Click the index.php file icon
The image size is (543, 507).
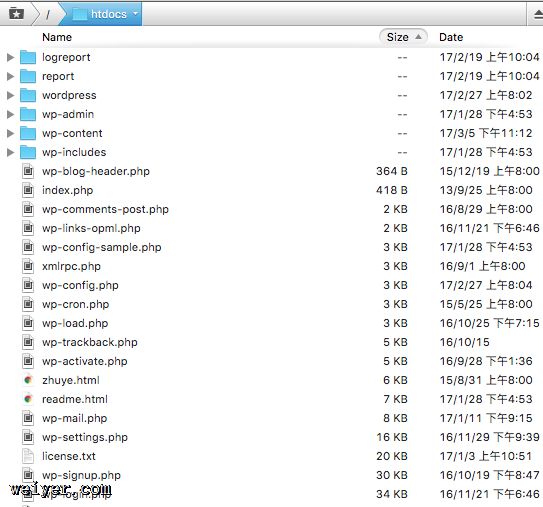tap(28, 190)
